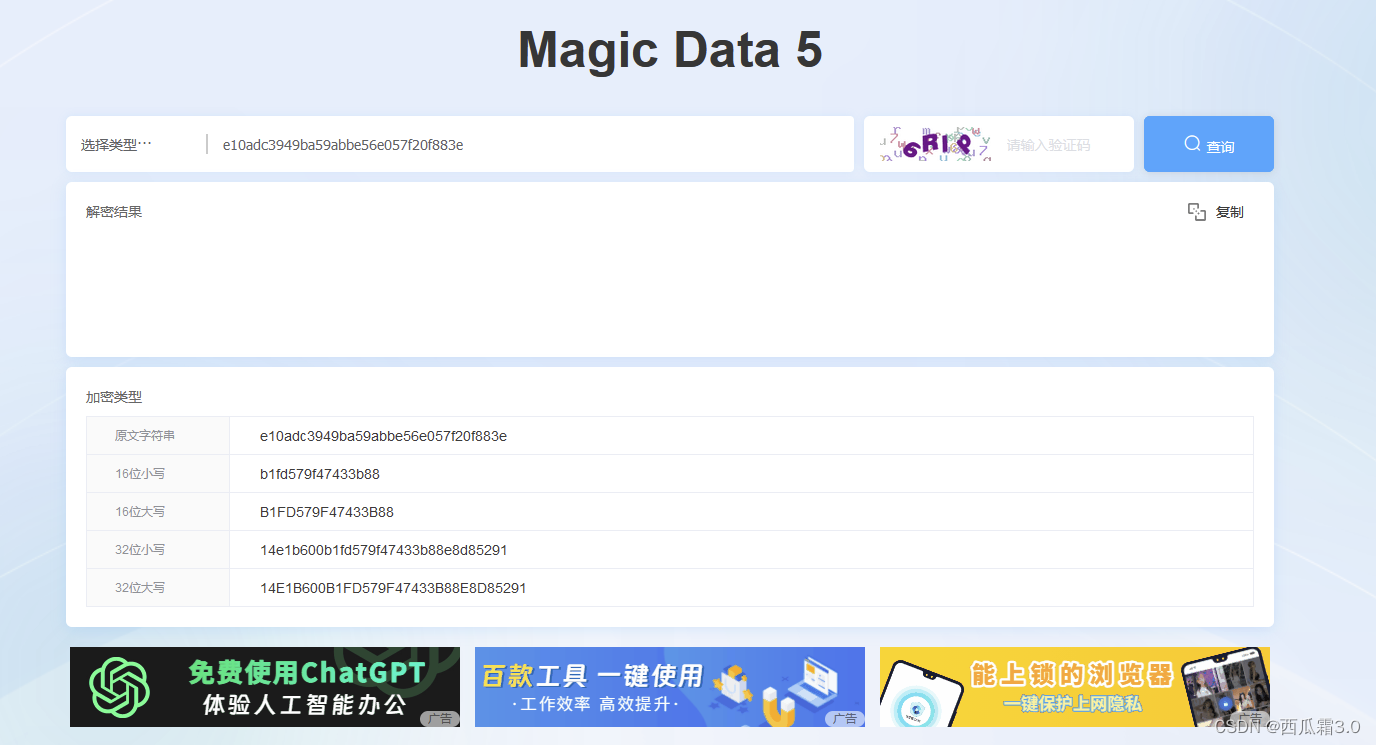Click the 广告 label on the ChatGPT banner
Screen dimensions: 1376x745
point(440,718)
